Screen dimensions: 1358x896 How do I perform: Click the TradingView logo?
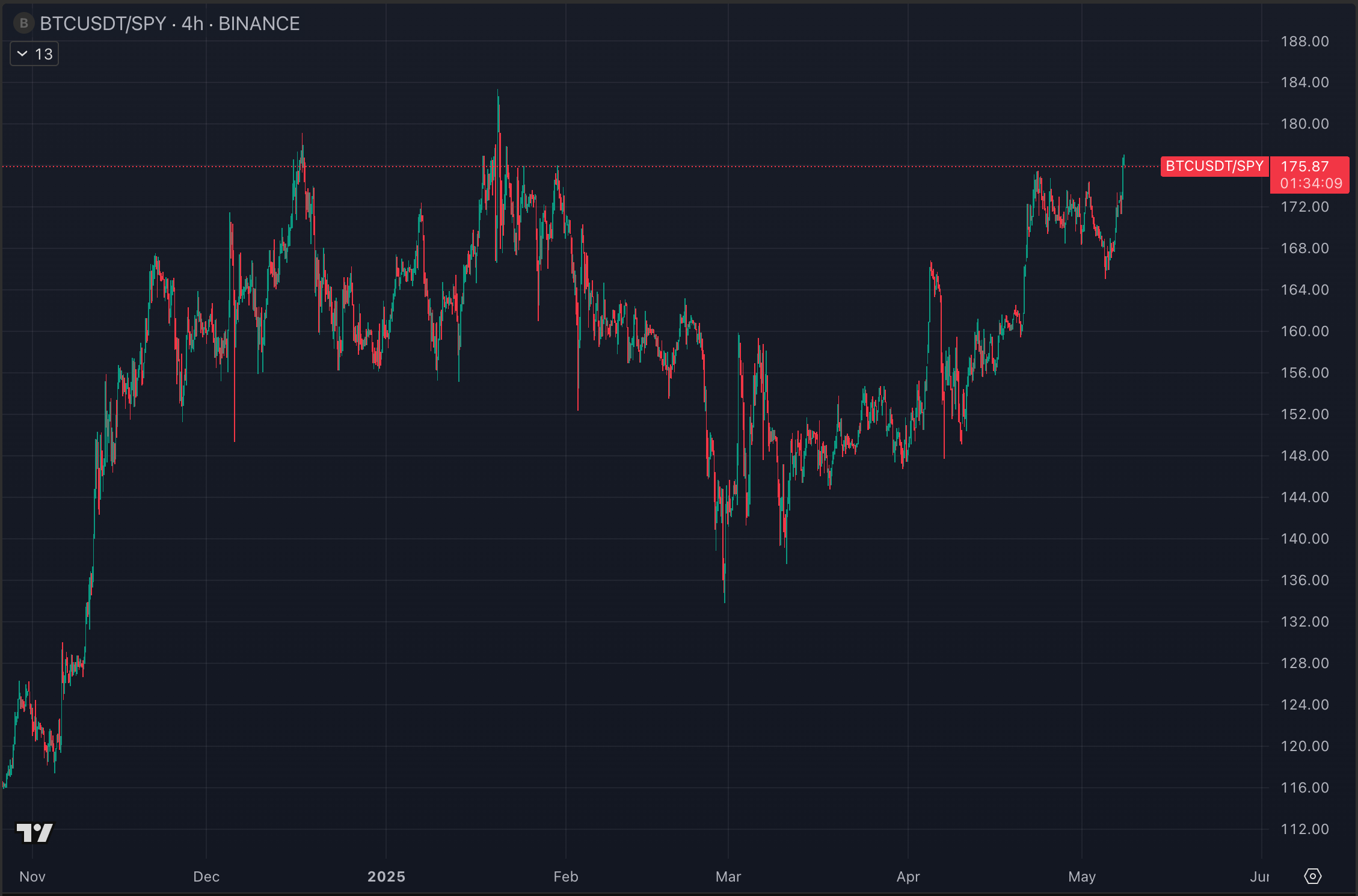tap(35, 833)
